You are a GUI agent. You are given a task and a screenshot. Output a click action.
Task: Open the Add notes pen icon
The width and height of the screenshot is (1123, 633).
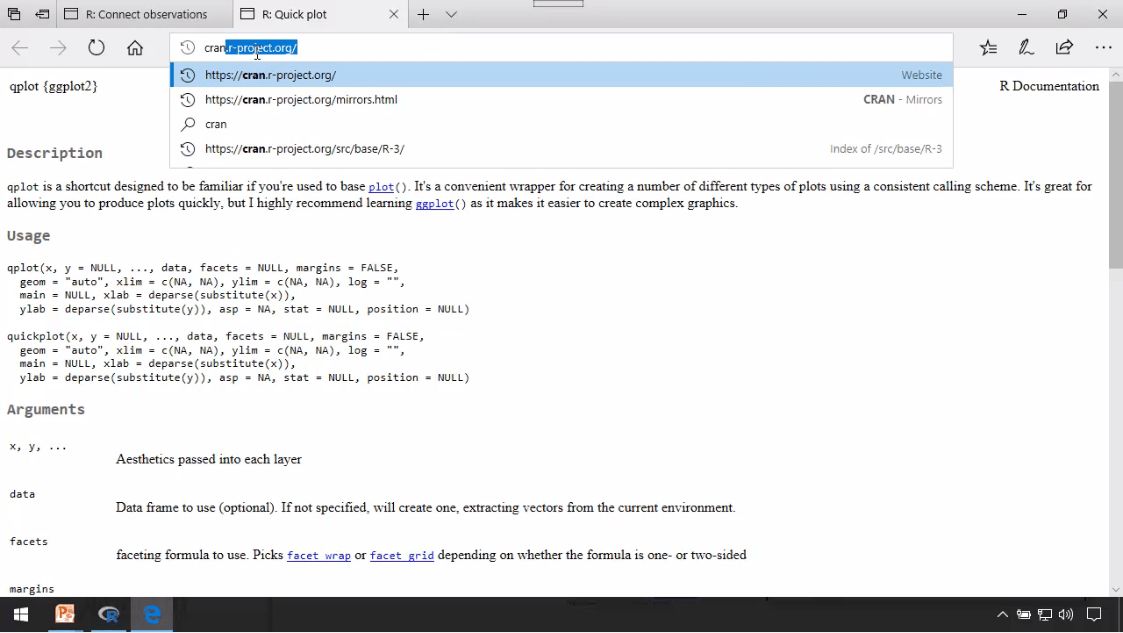click(x=1026, y=48)
